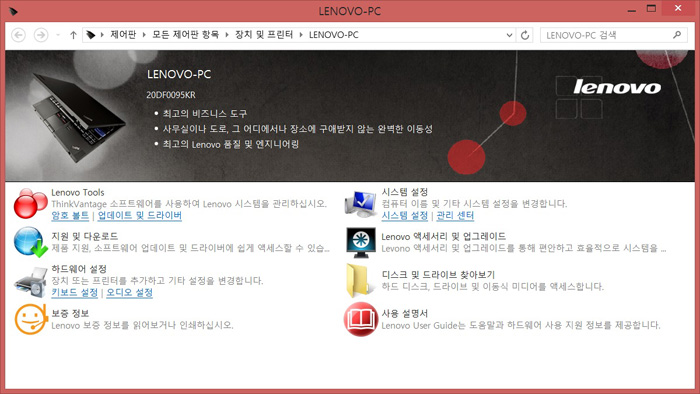Open the printer icon for 하드웨어 설정
Viewport: 700px width, 394px height.
pos(30,282)
